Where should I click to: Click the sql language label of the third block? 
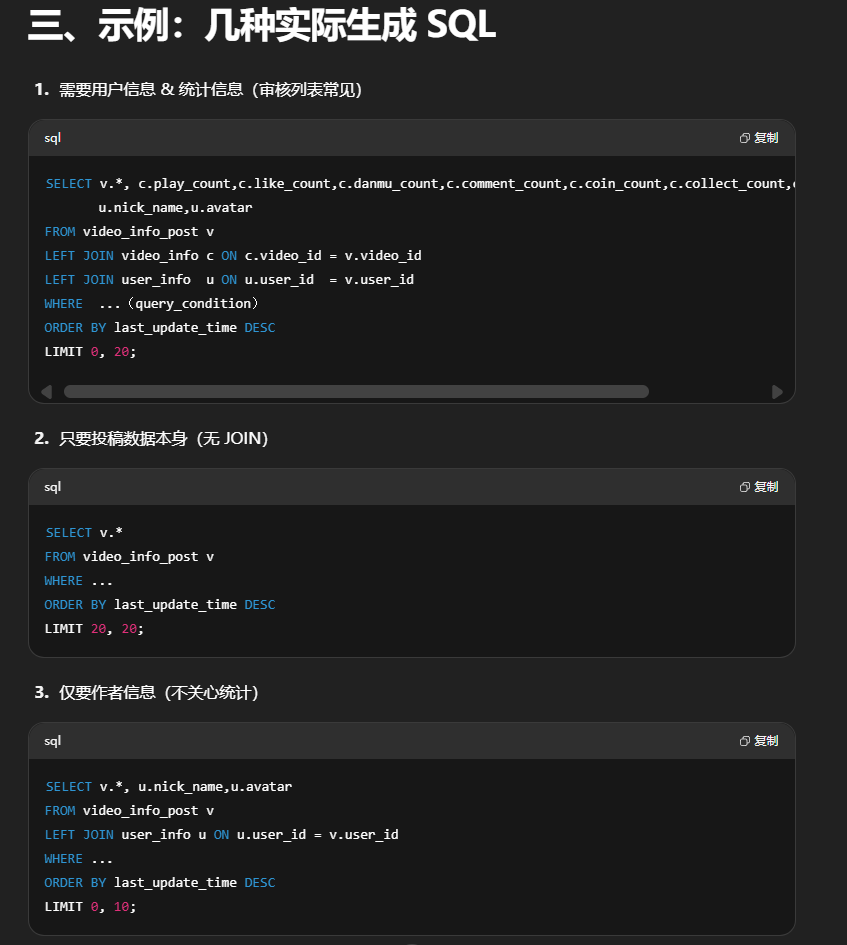[53, 741]
